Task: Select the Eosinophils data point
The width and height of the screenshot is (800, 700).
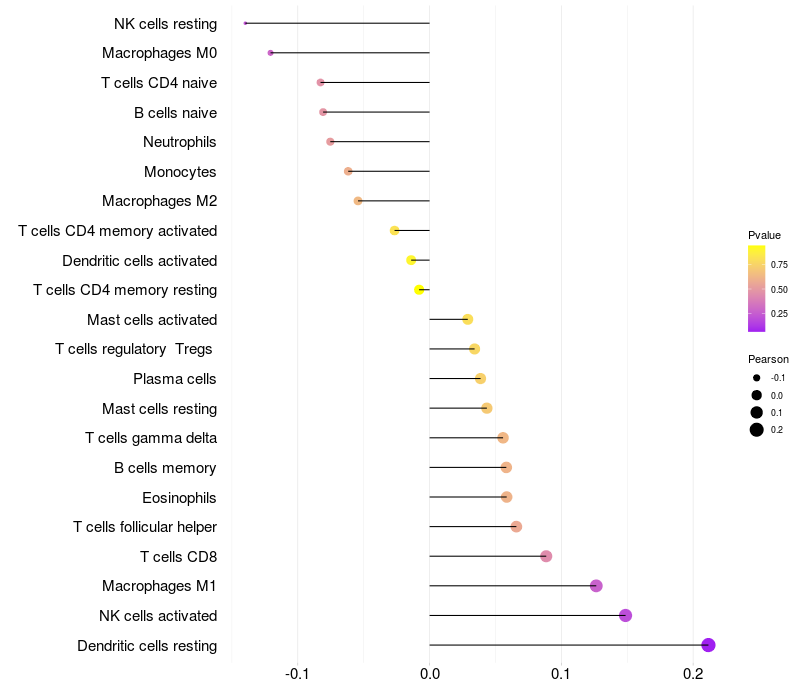Action: 506,497
